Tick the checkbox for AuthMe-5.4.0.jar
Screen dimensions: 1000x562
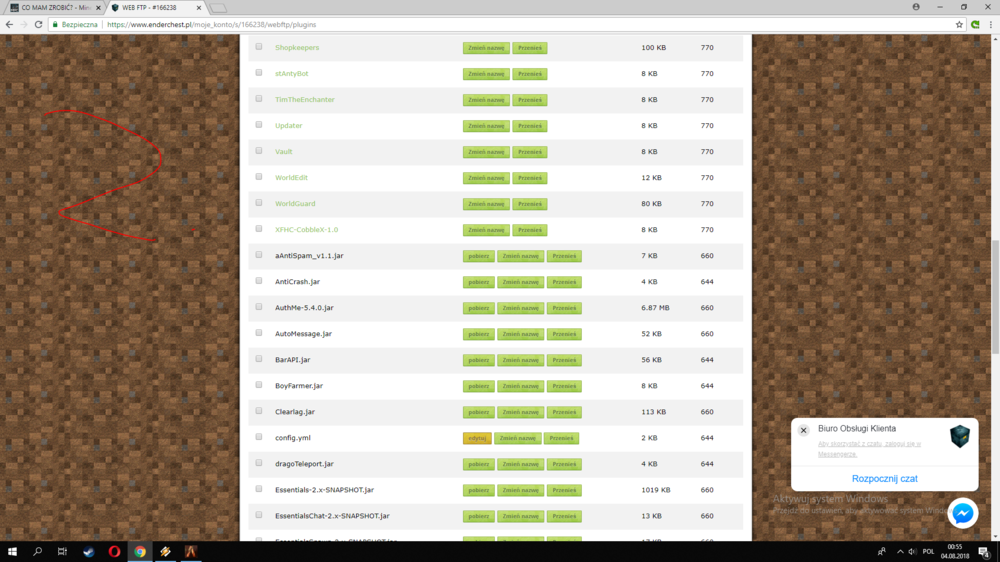point(259,307)
